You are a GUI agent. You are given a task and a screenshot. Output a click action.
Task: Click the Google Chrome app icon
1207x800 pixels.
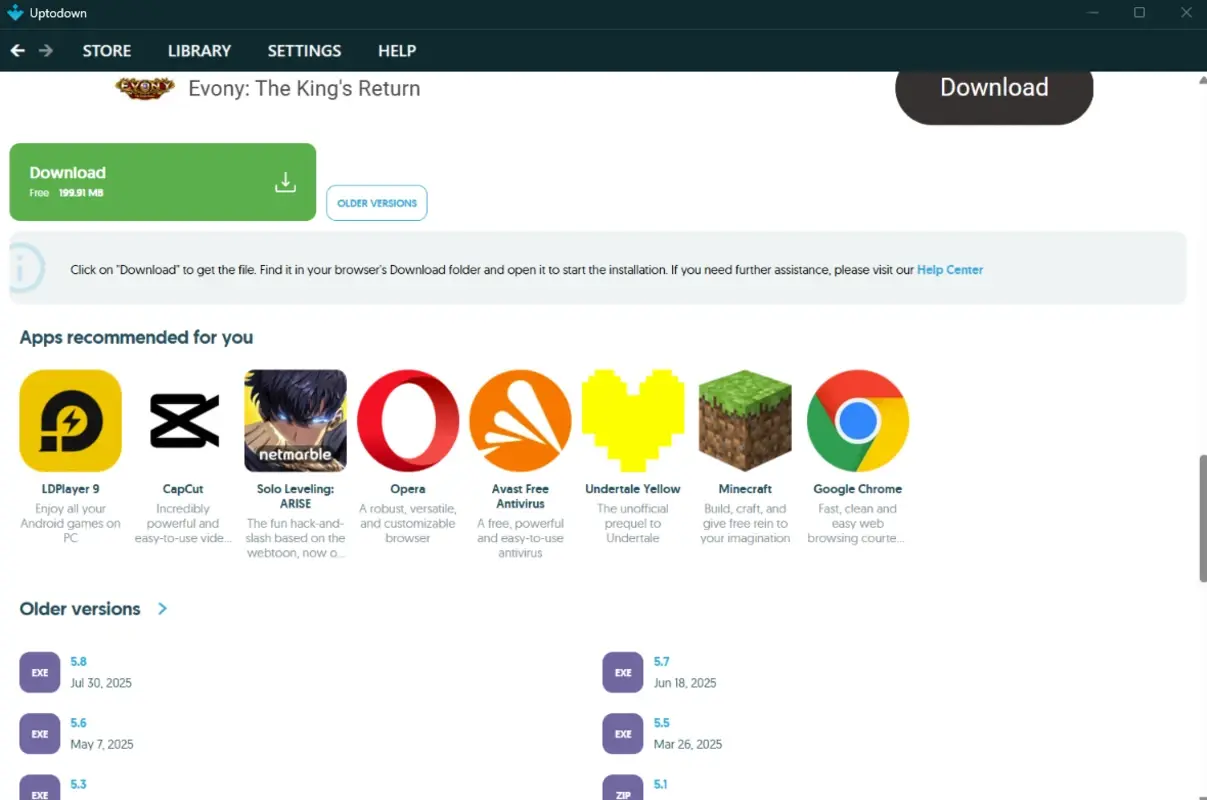pos(857,420)
